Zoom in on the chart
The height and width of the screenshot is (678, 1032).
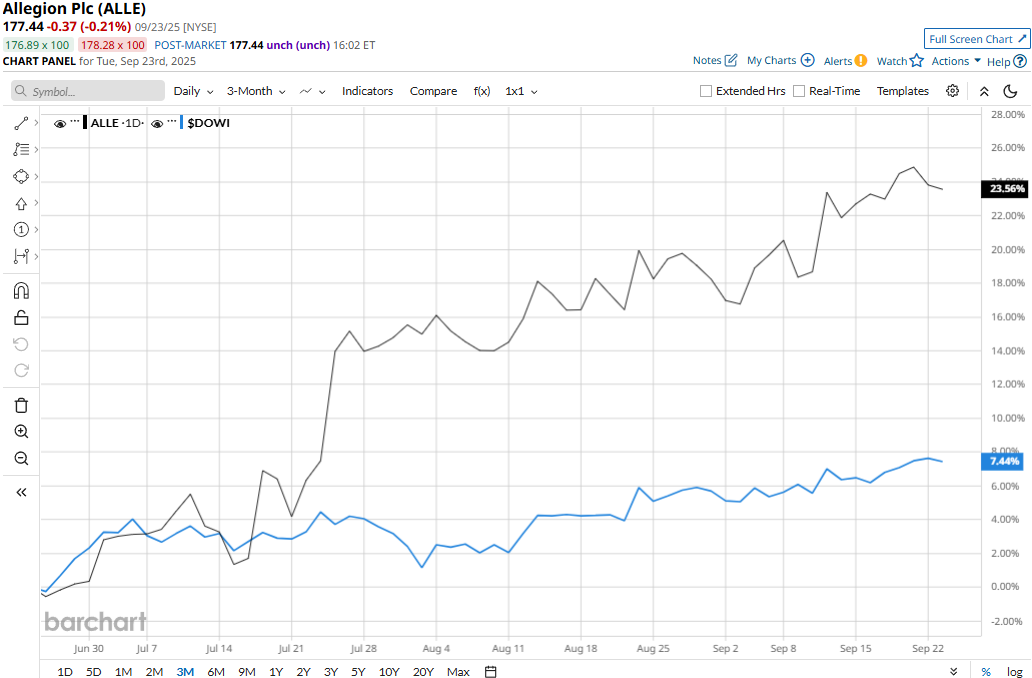click(x=21, y=432)
